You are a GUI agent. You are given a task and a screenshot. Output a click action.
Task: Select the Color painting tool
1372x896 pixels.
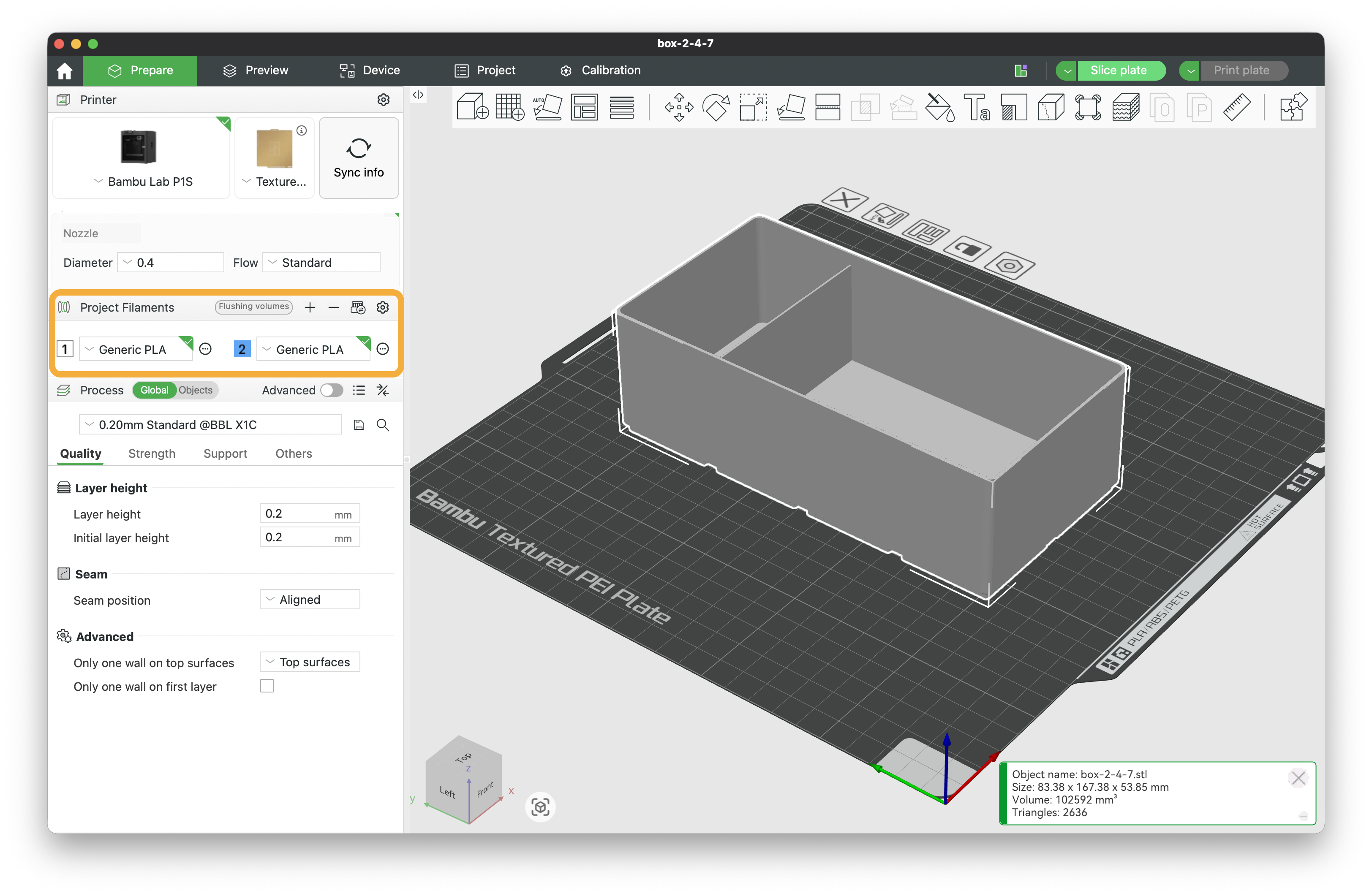tap(939, 107)
